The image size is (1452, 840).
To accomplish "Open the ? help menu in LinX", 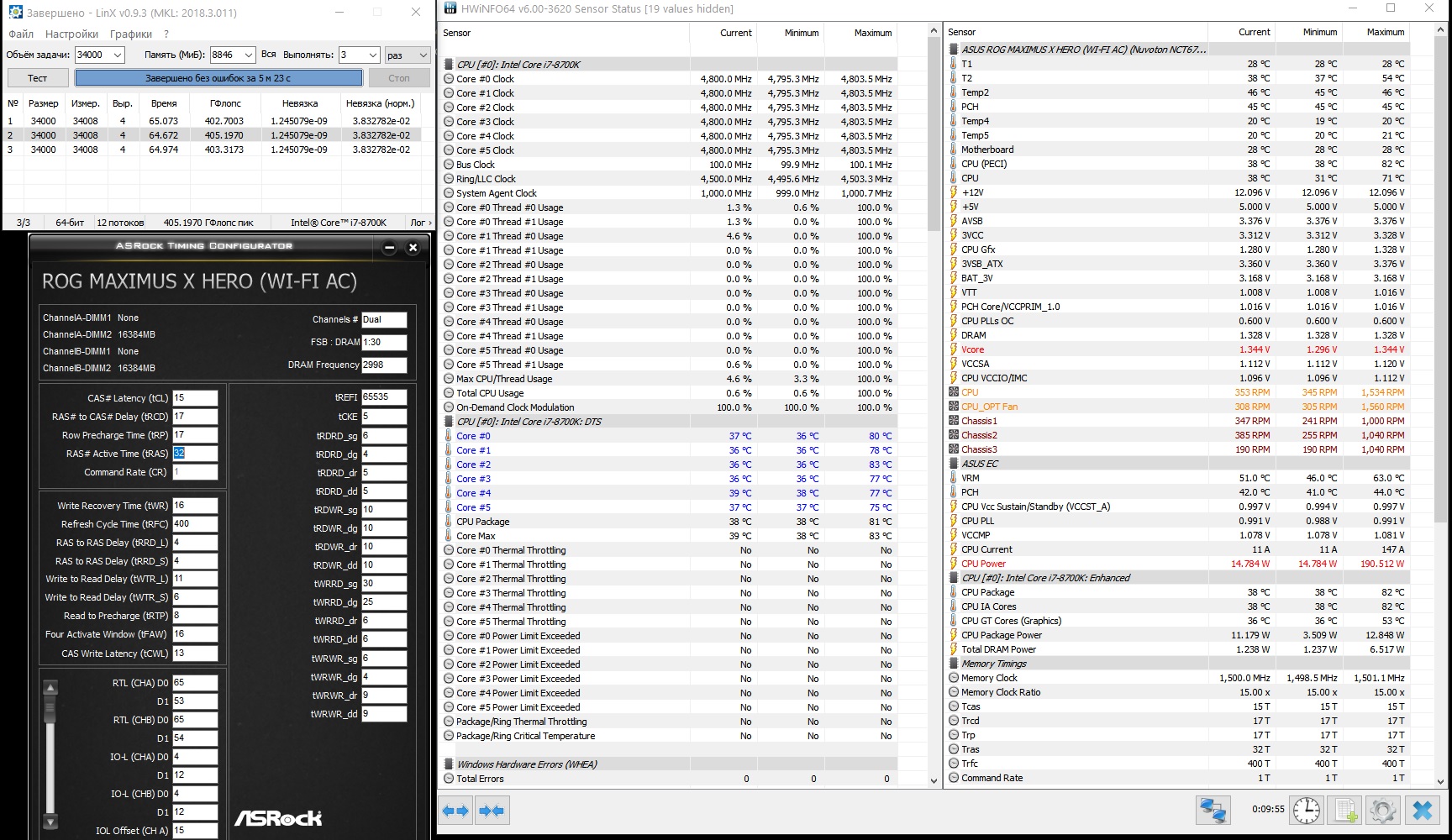I will 166,34.
